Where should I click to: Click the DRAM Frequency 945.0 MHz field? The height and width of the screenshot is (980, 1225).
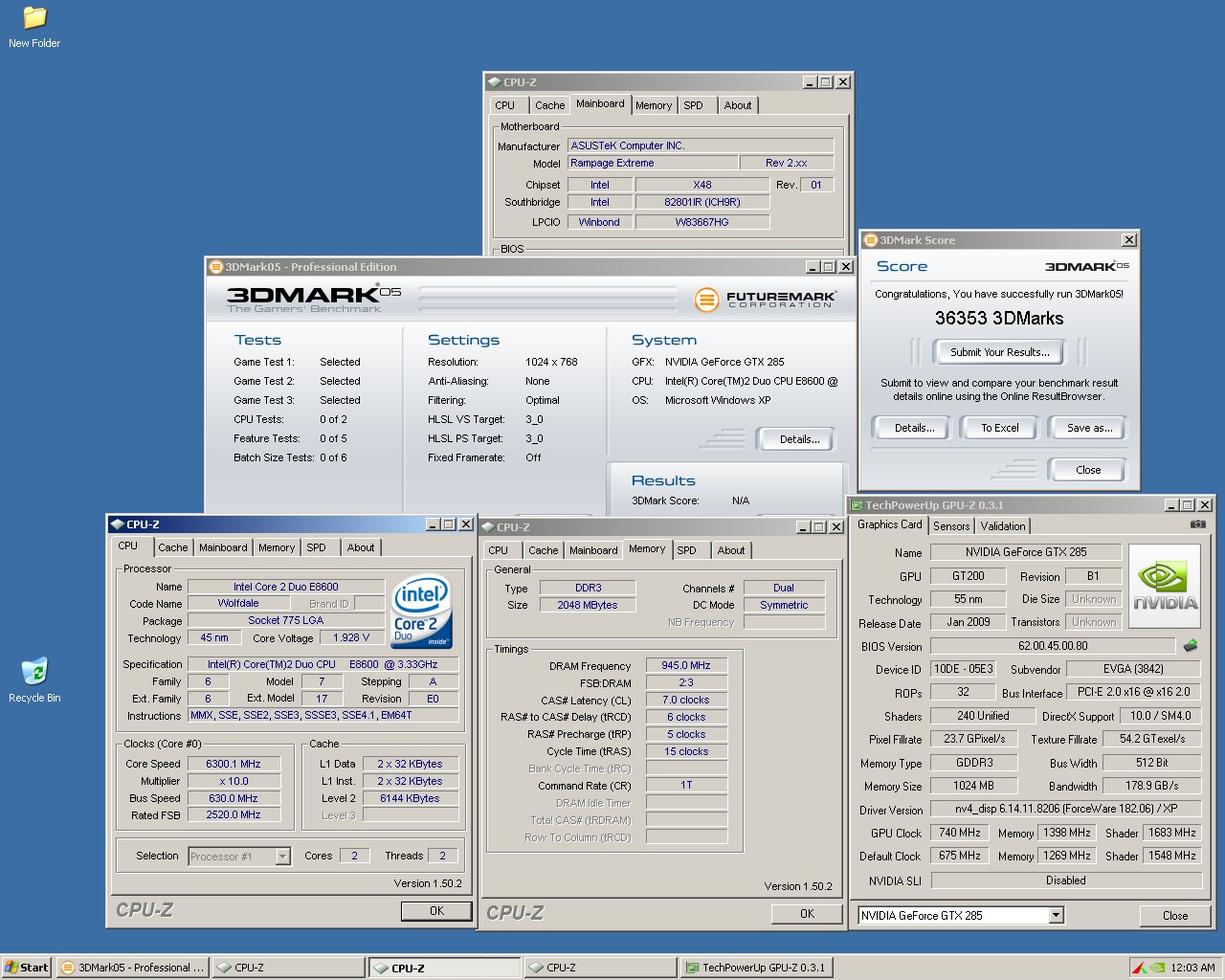click(x=686, y=665)
